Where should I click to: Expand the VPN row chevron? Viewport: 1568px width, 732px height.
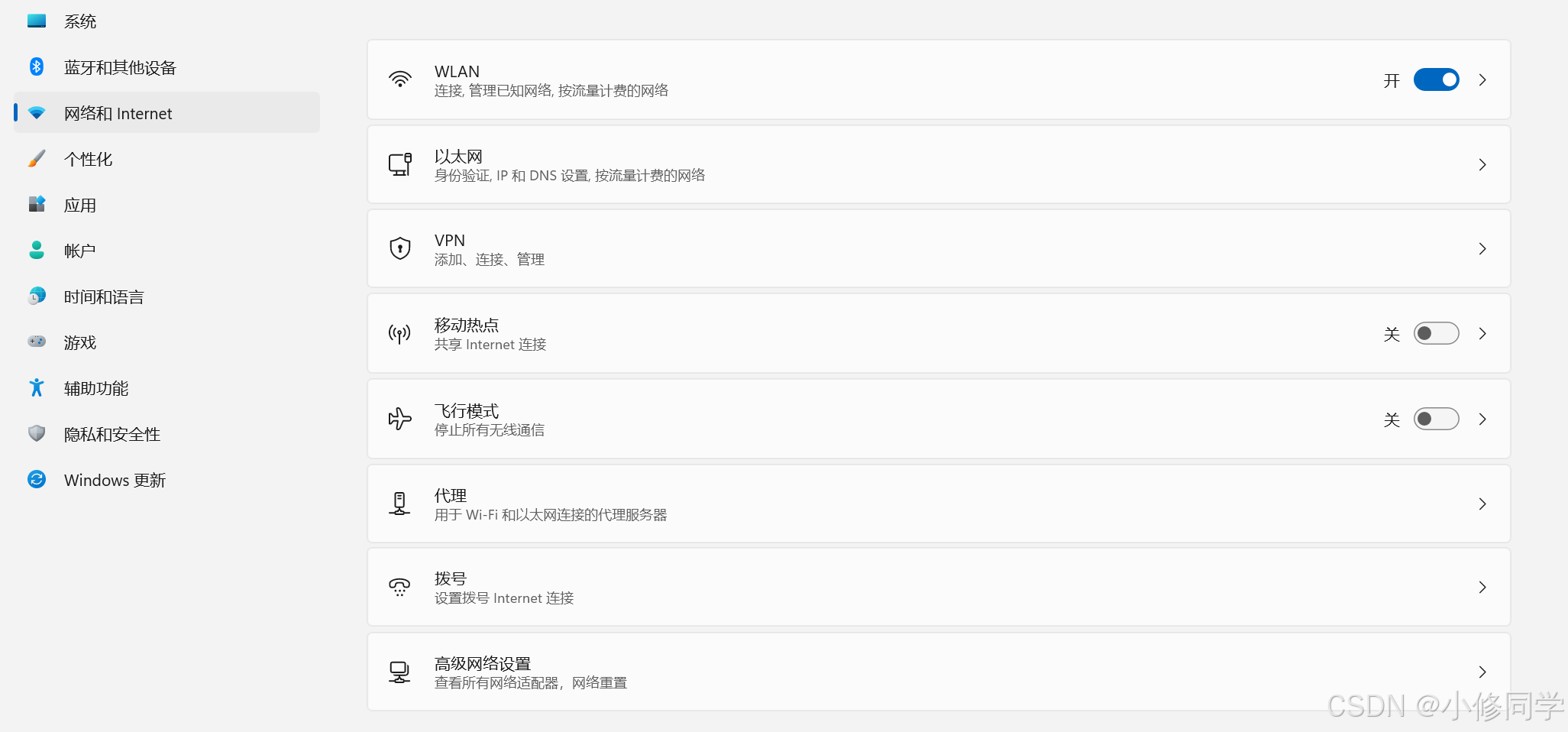pyautogui.click(x=1482, y=248)
